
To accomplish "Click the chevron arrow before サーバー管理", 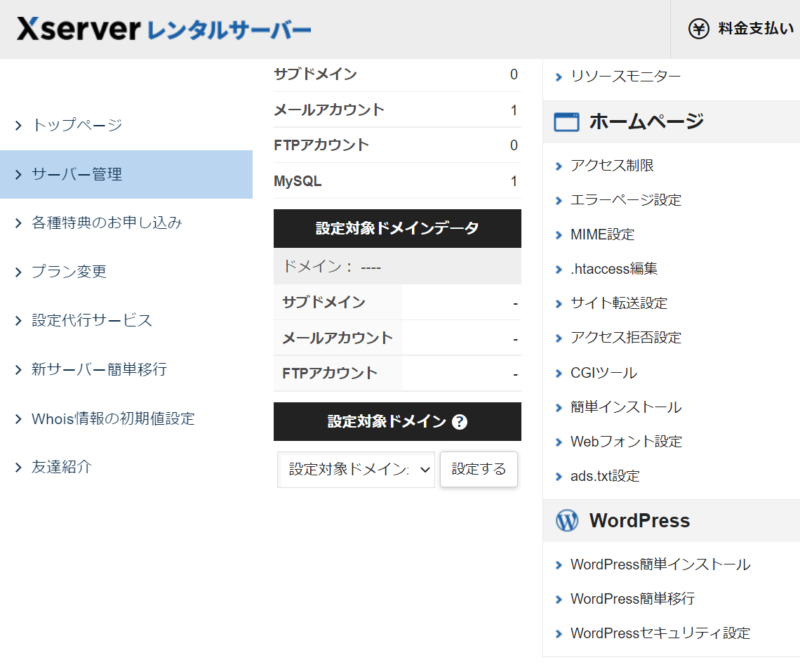I will click(x=19, y=175).
